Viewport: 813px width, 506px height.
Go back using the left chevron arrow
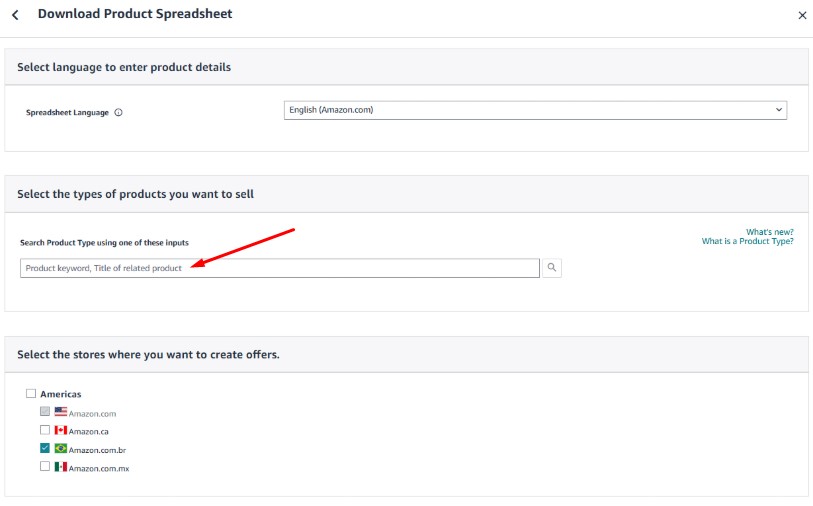tap(16, 15)
